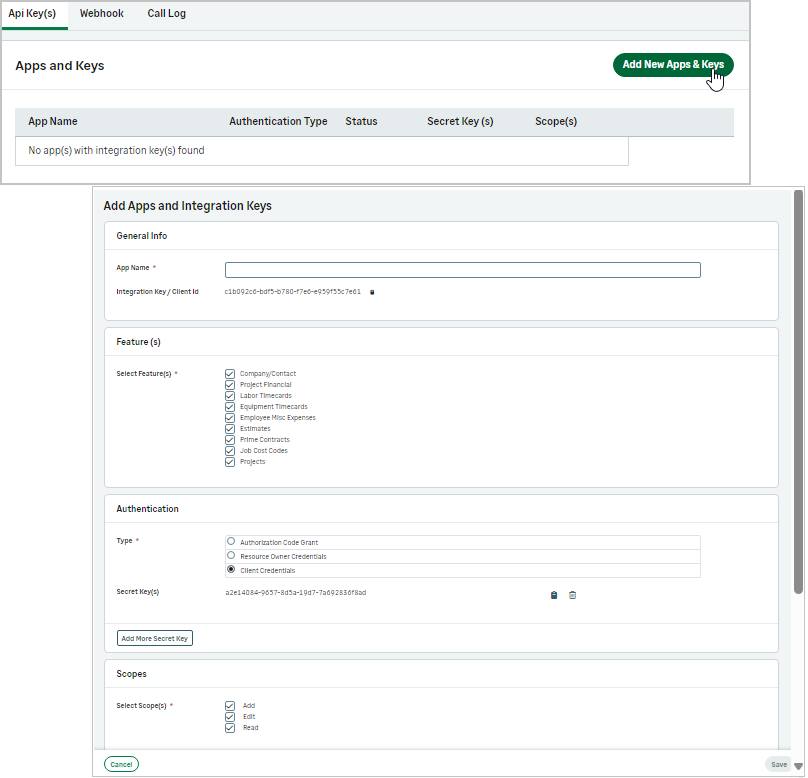Toggle the Equipment Timecards checkbox
This screenshot has height=778, width=808.
point(230,407)
